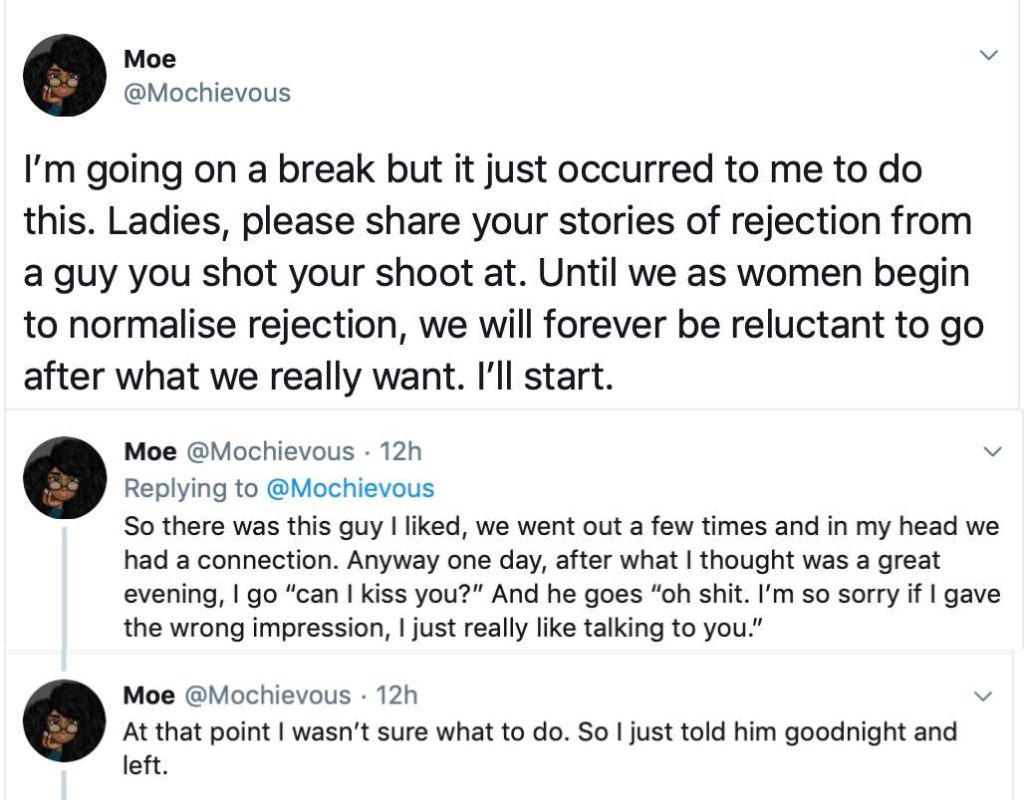The image size is (1024, 800).
Task: Open the chevron menu on the main tweet
Action: (989, 55)
